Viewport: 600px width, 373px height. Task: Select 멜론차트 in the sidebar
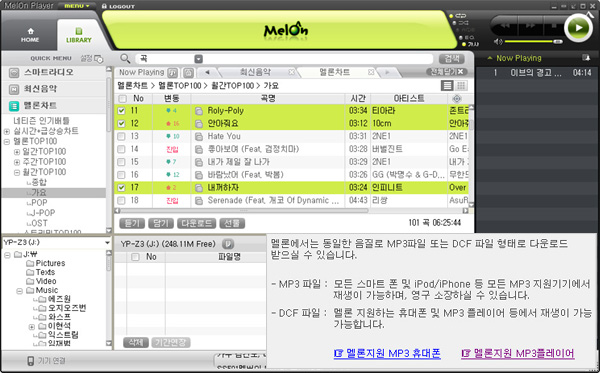54,106
